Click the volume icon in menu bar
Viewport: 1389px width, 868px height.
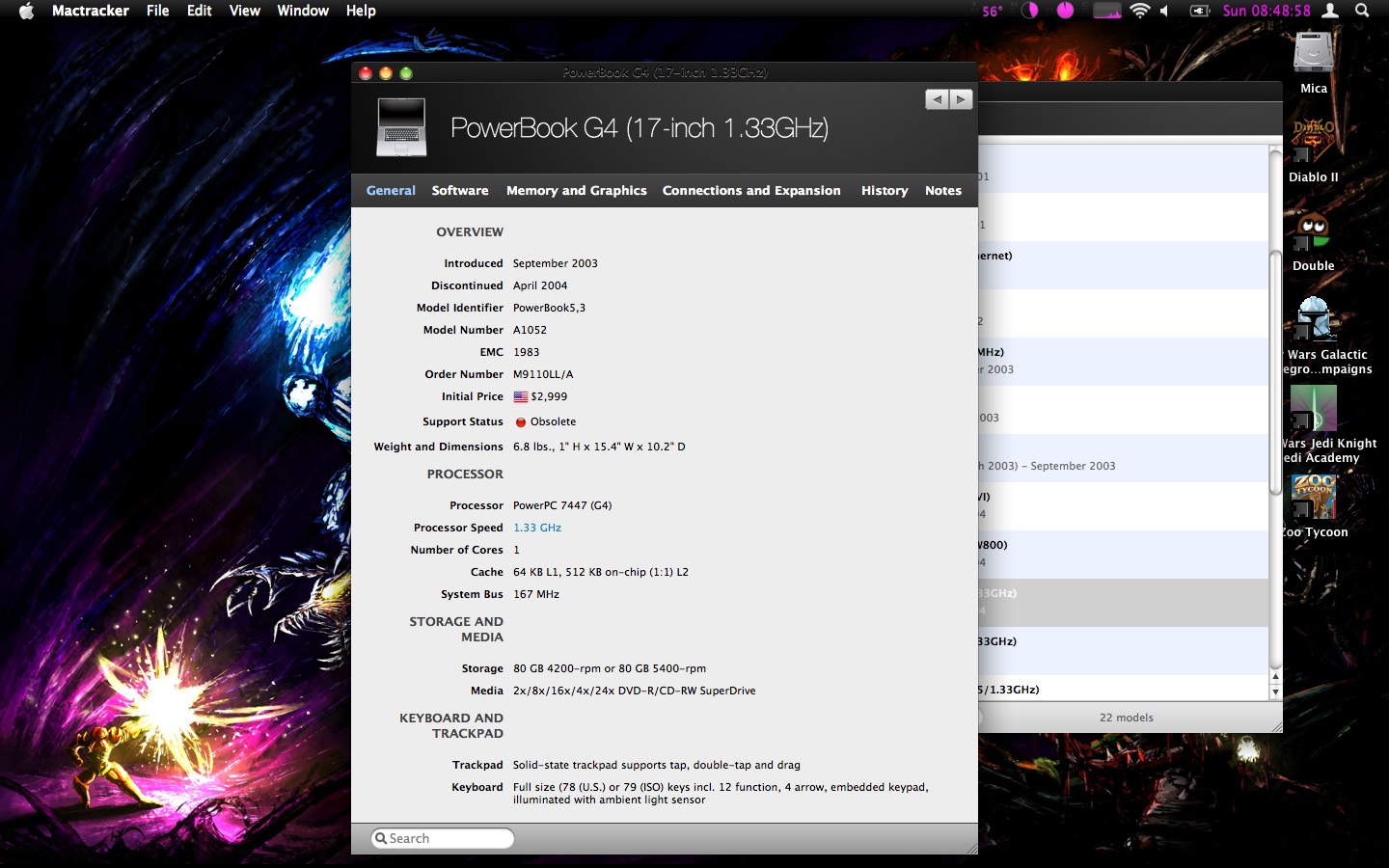pyautogui.click(x=1165, y=11)
